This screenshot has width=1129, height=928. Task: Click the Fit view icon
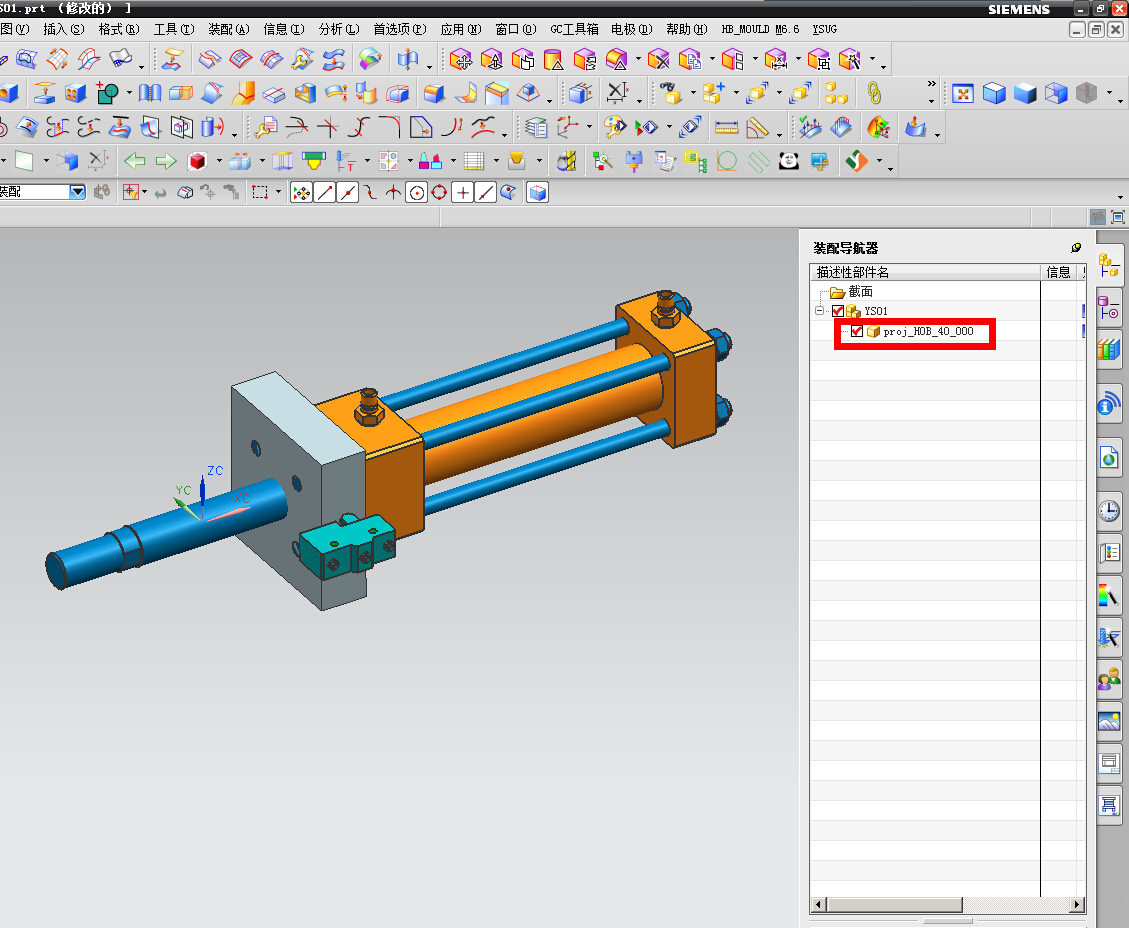pyautogui.click(x=963, y=94)
